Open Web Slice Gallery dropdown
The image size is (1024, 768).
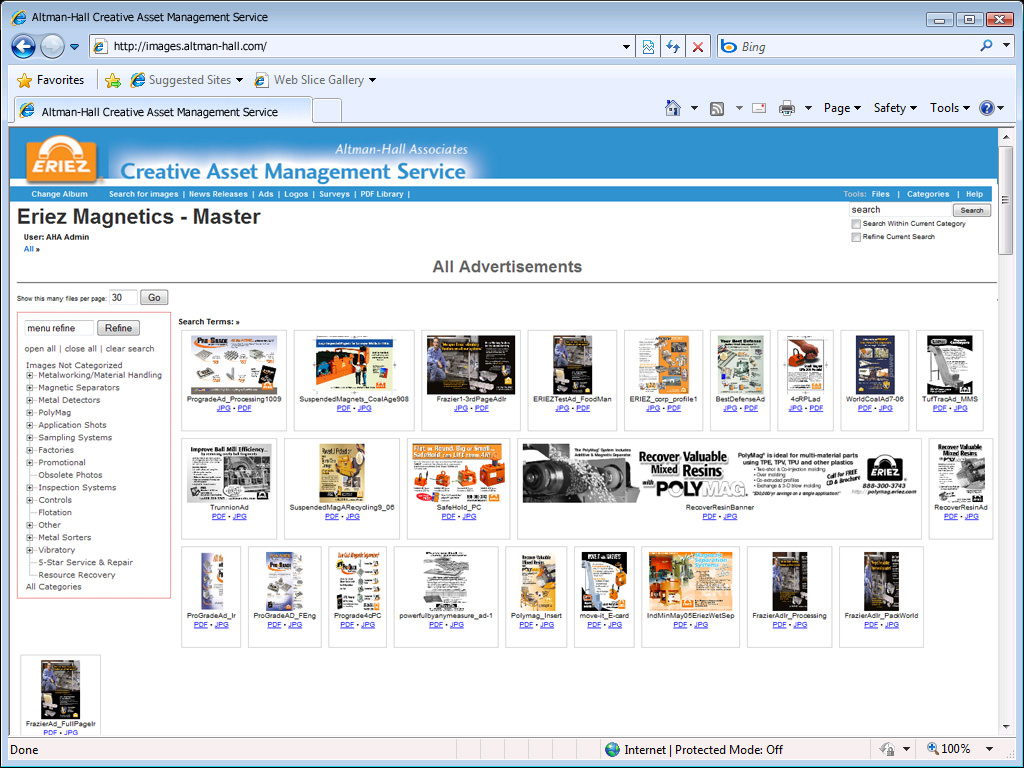tap(315, 80)
